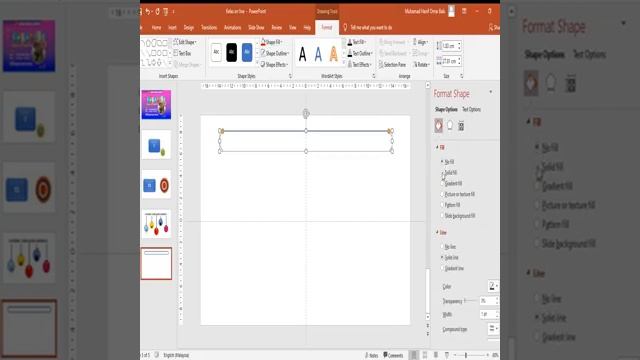Select the Gradient fill radio button

click(442, 184)
